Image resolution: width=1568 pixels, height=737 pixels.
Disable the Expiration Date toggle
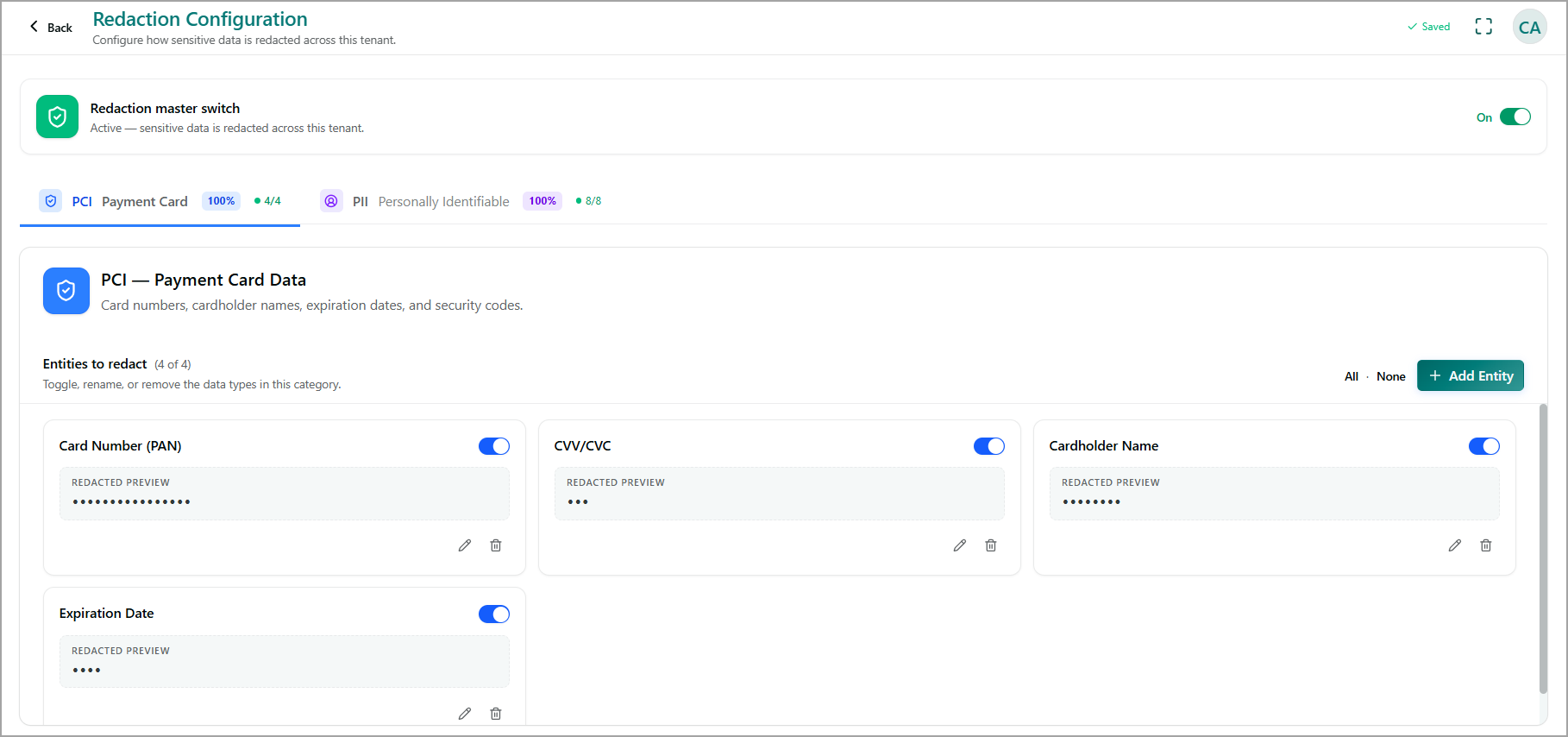click(494, 614)
